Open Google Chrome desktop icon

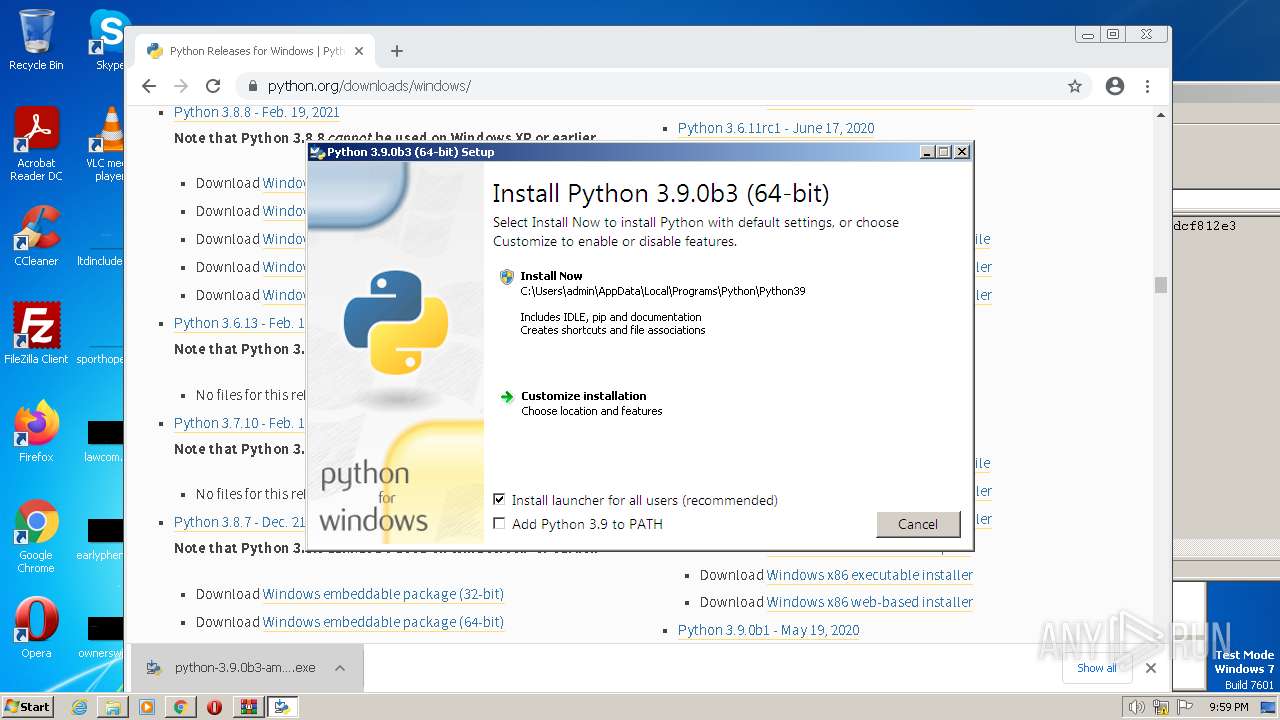click(x=36, y=537)
